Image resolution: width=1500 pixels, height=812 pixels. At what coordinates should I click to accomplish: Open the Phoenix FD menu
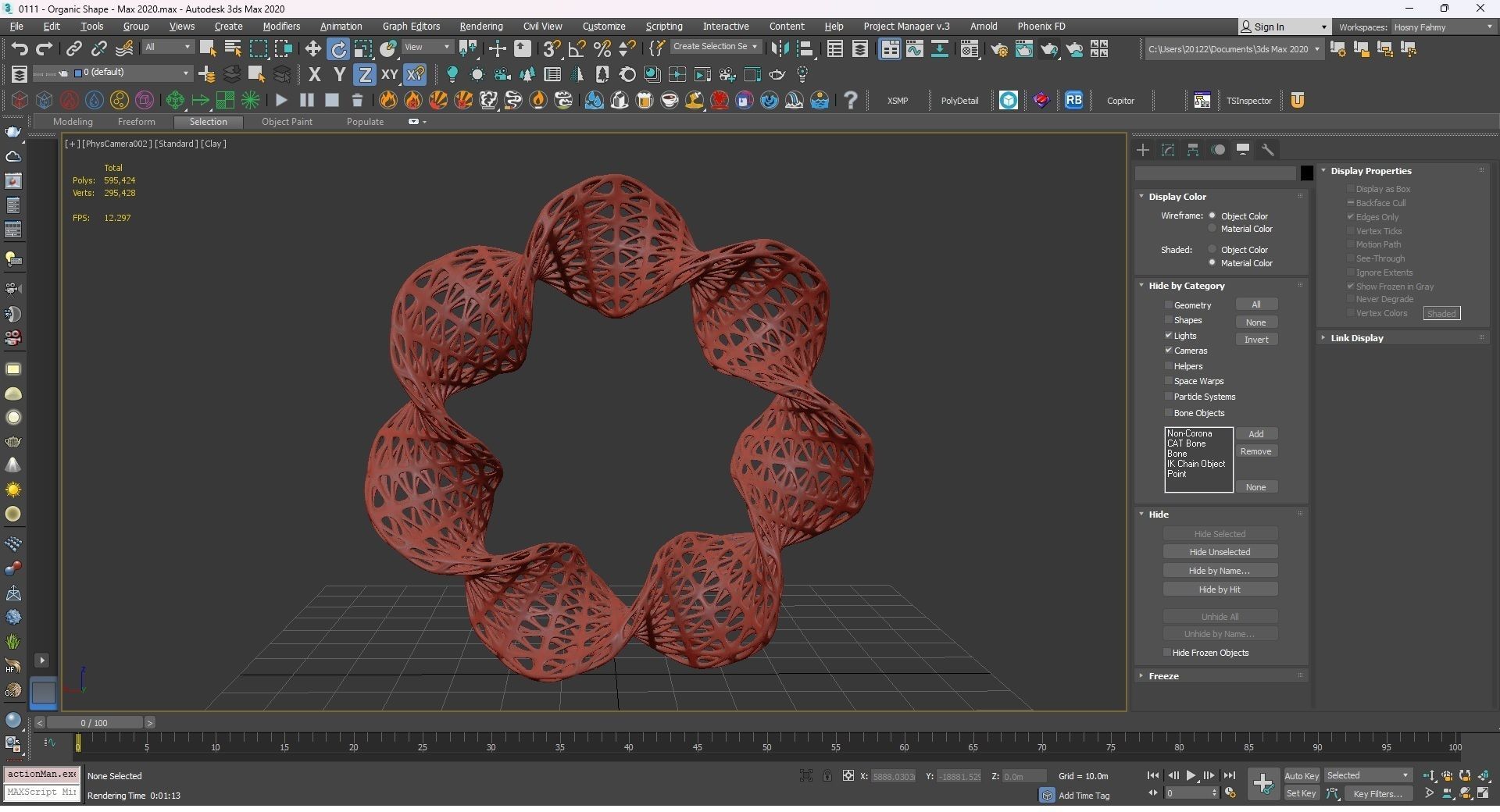point(1041,26)
